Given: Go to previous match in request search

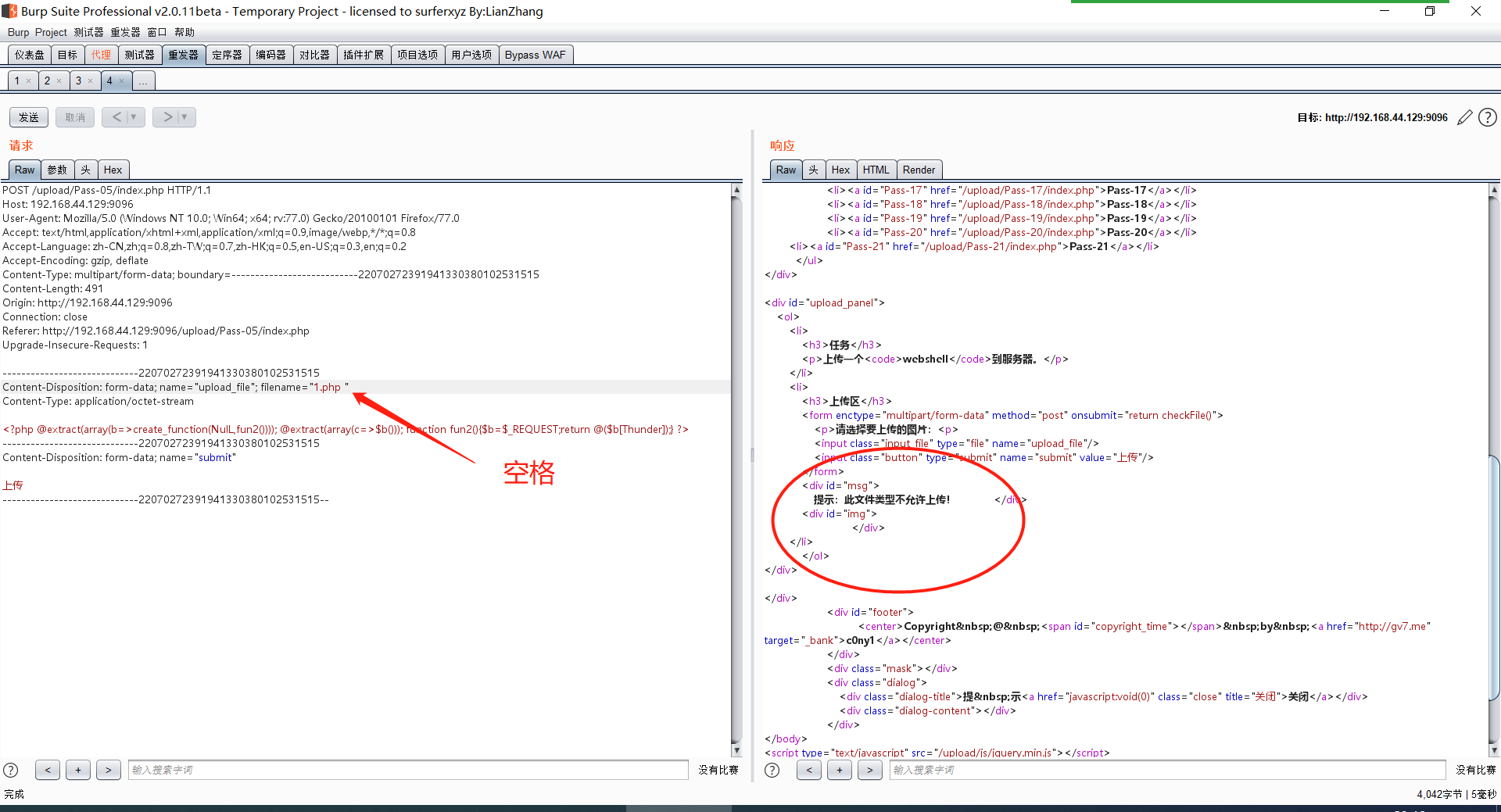Looking at the screenshot, I should (48, 770).
